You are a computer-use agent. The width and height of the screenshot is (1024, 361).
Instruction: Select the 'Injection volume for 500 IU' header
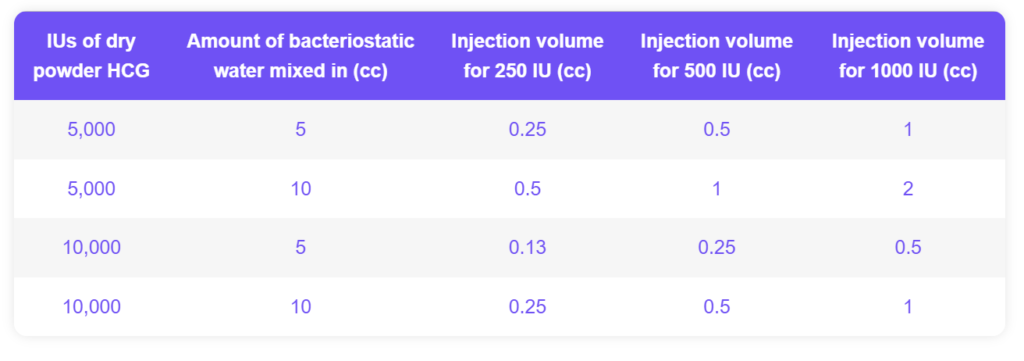(717, 56)
